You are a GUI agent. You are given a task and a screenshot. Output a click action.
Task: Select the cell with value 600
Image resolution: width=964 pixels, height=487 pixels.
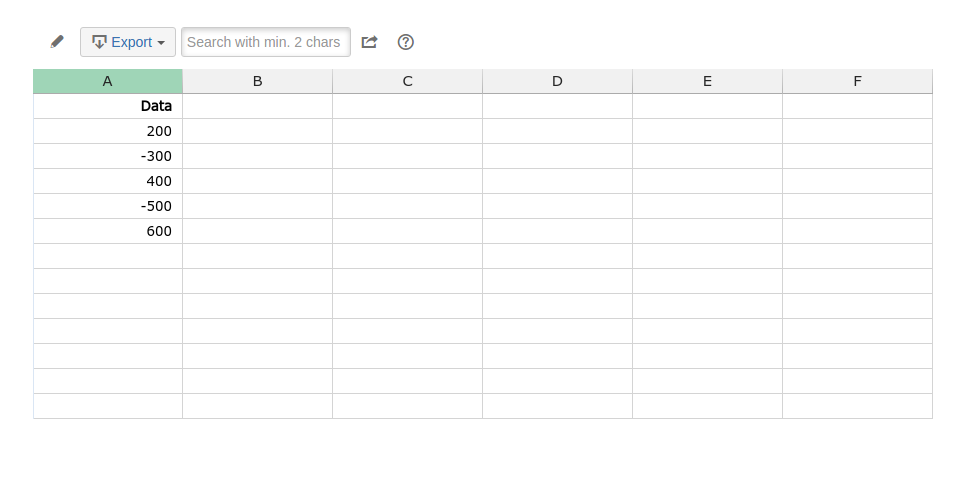[108, 231]
